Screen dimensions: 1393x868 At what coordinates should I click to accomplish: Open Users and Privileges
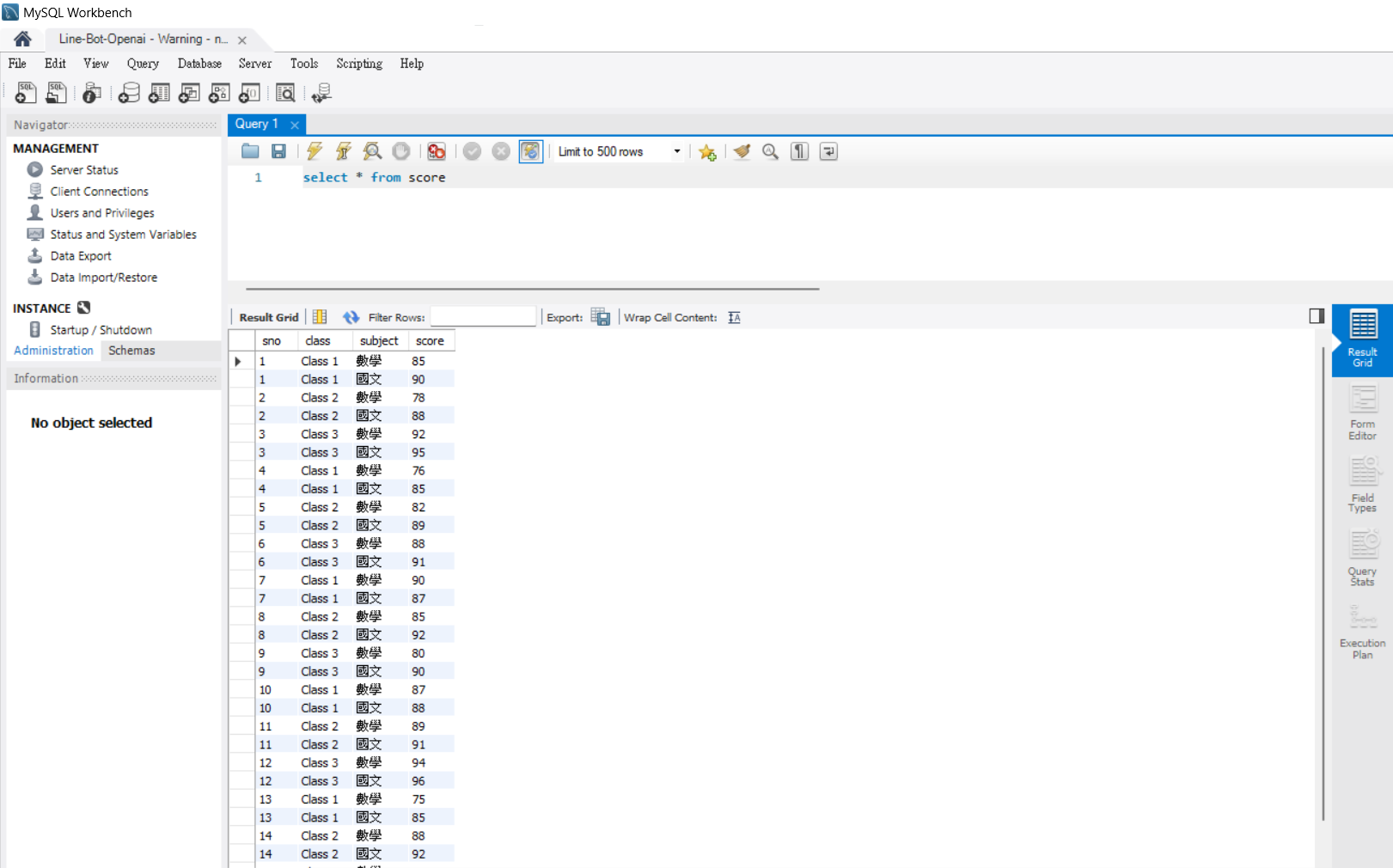pyautogui.click(x=102, y=213)
